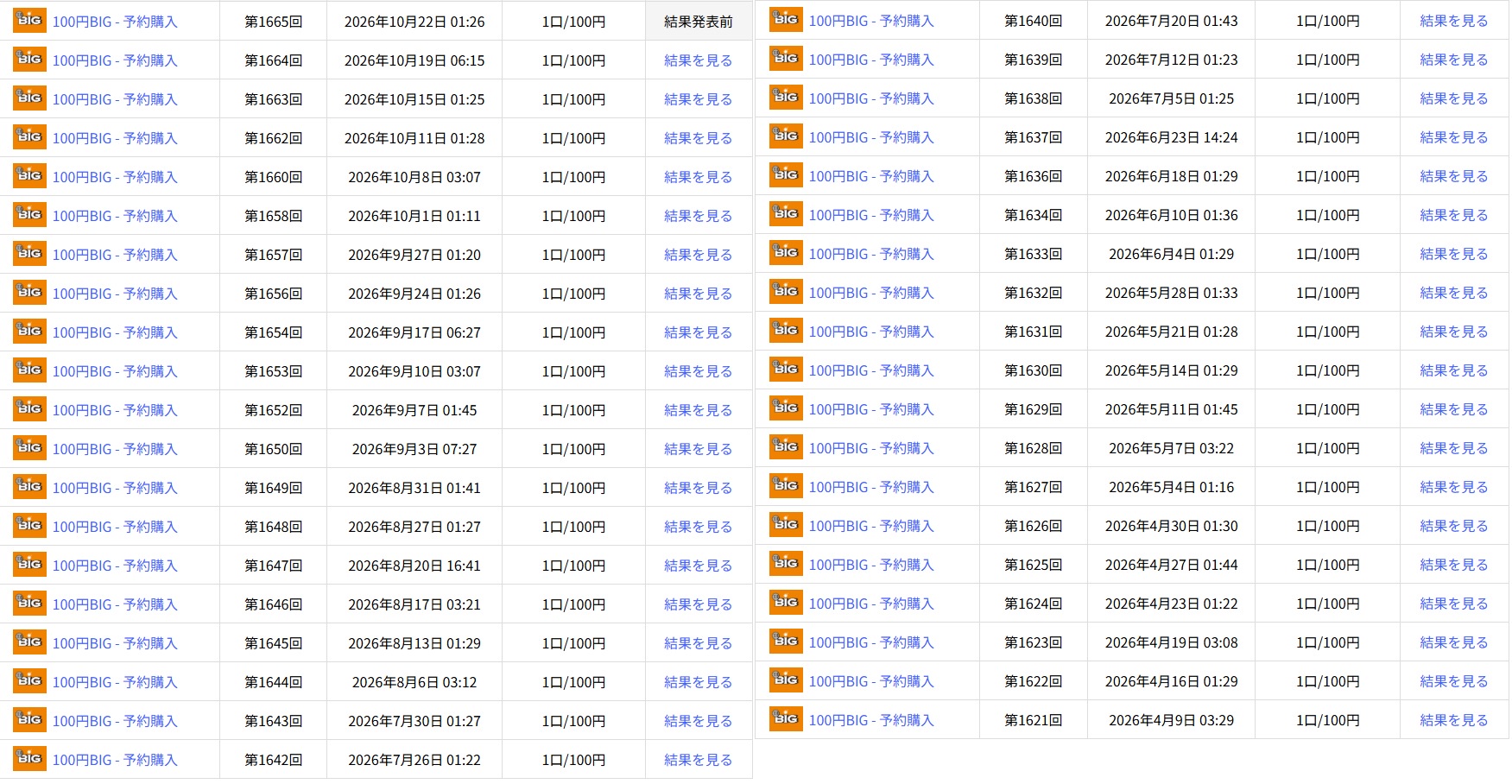The width and height of the screenshot is (1512, 784).
Task: Click 結果を見る in the 第1631回 row
Action: 1454,332
